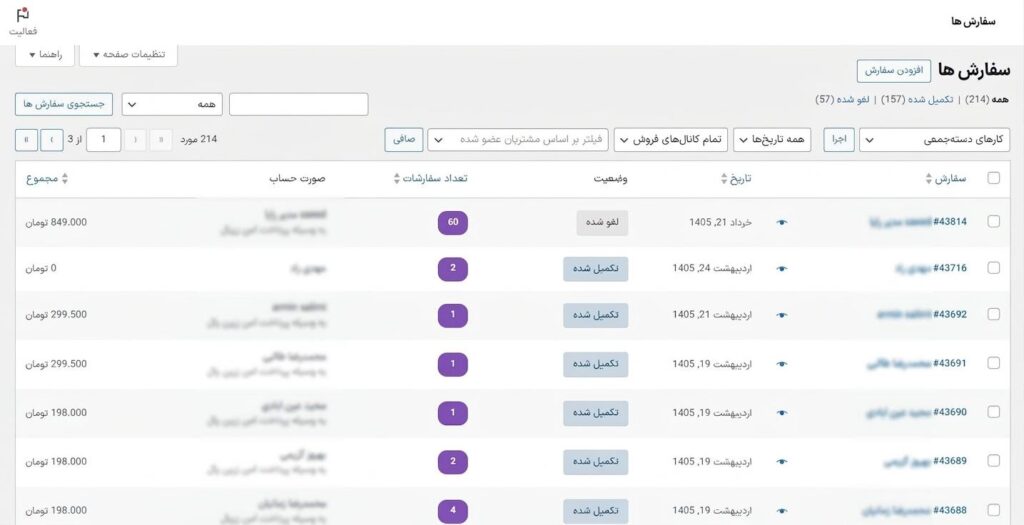Preview order #43814 with eye icon
Viewport: 1024px width, 525px height.
click(782, 223)
